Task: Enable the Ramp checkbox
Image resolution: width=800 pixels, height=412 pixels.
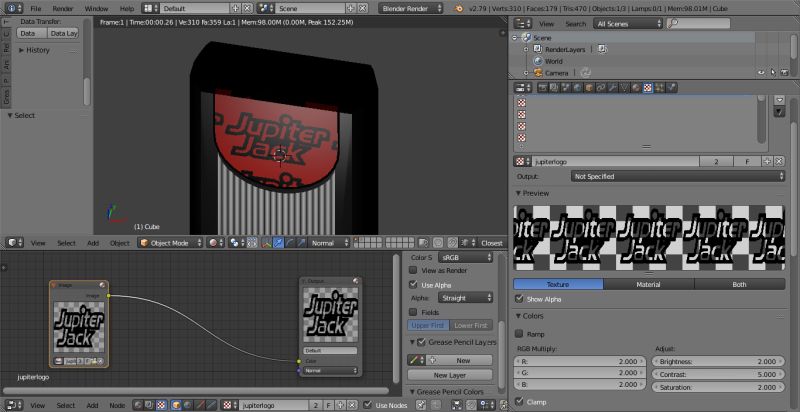Action: coord(519,334)
